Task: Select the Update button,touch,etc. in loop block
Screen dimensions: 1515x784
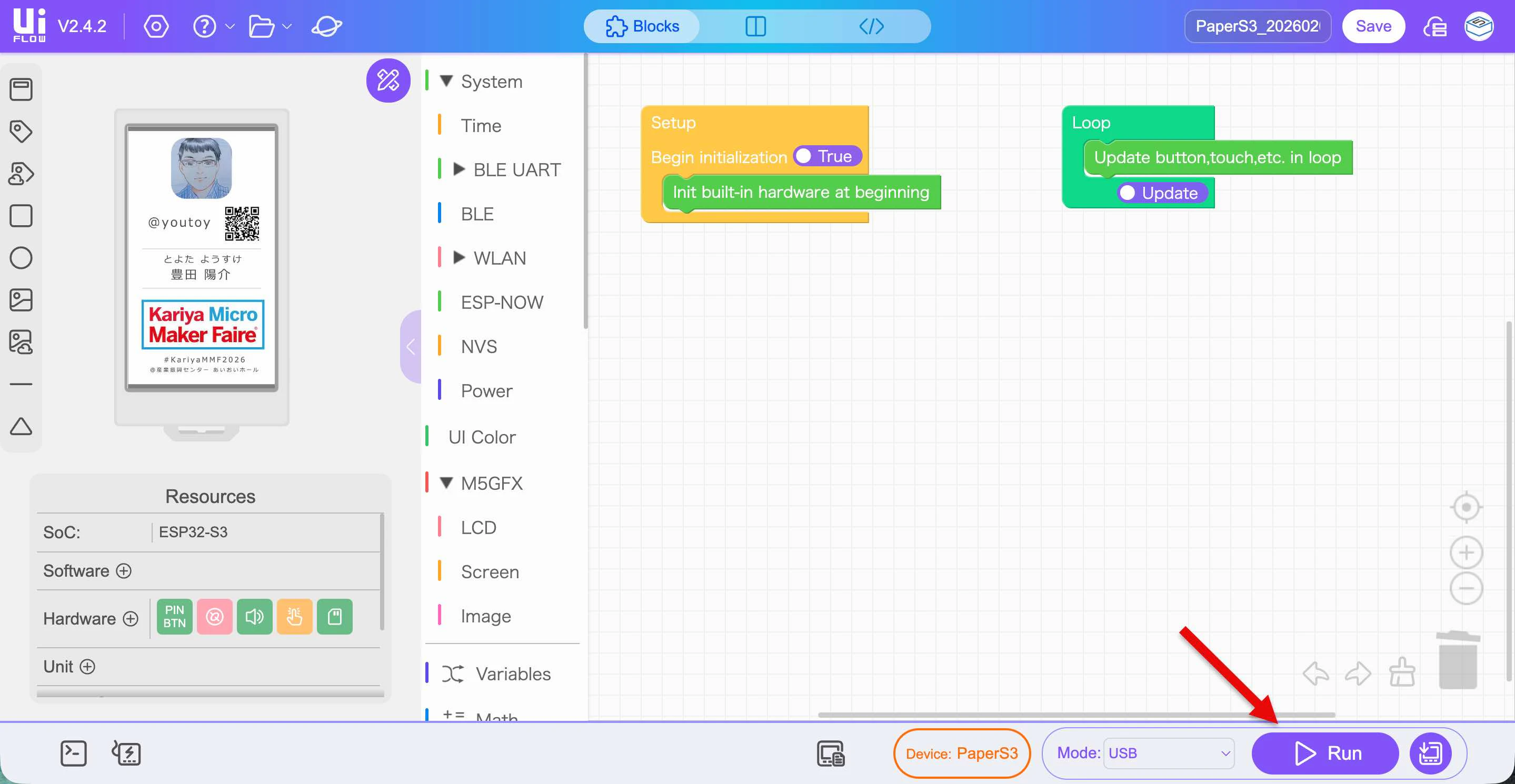Action: pos(1218,157)
